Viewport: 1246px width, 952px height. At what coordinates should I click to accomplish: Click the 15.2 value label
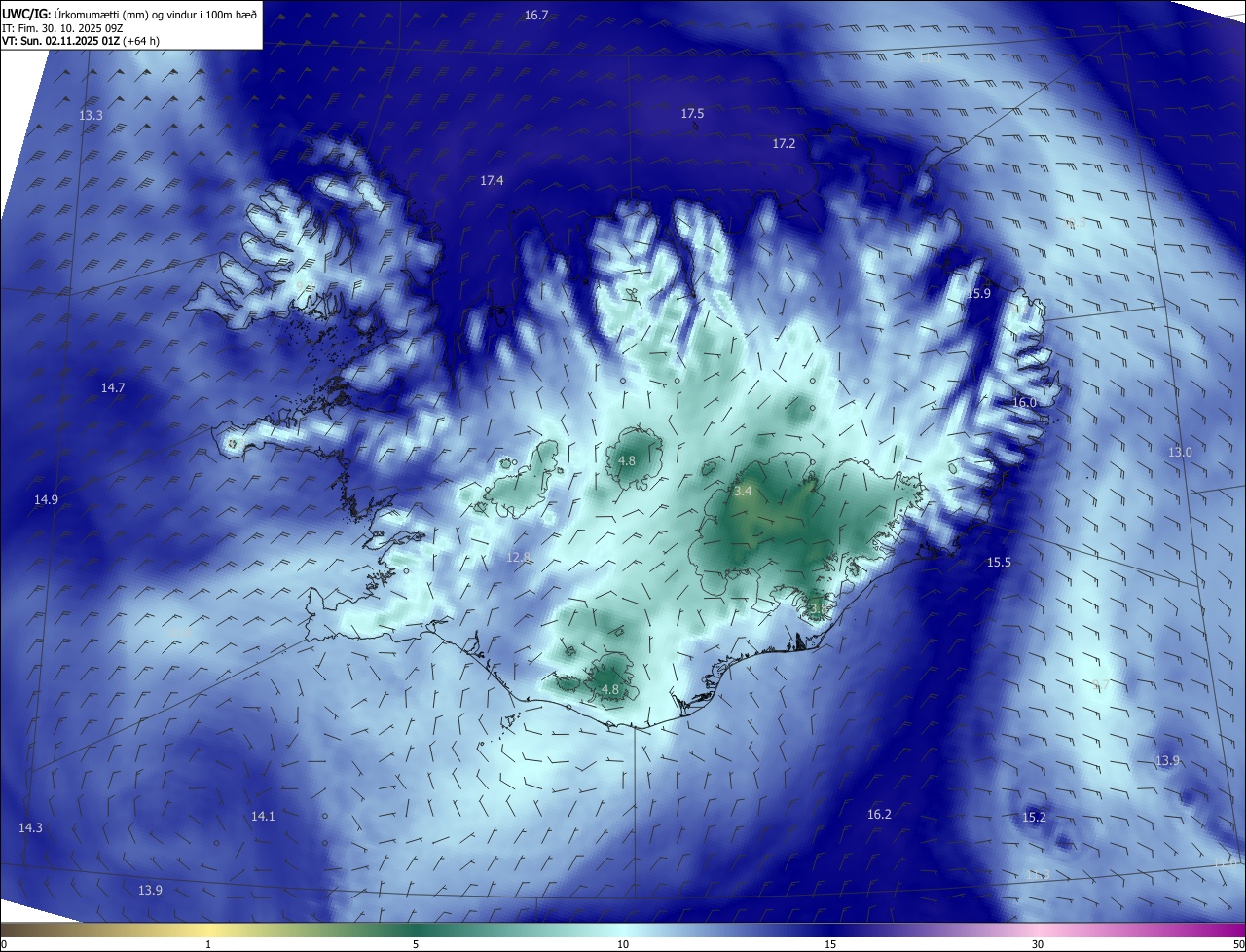pos(1034,817)
